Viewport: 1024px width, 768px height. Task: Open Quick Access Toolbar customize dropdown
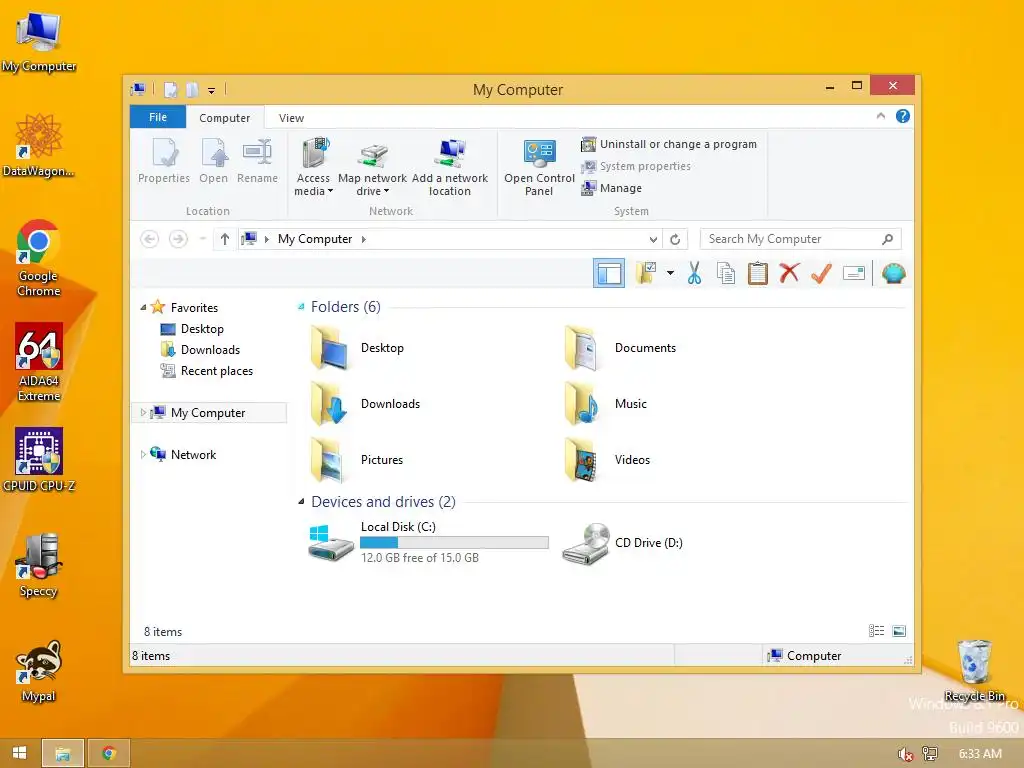point(212,91)
